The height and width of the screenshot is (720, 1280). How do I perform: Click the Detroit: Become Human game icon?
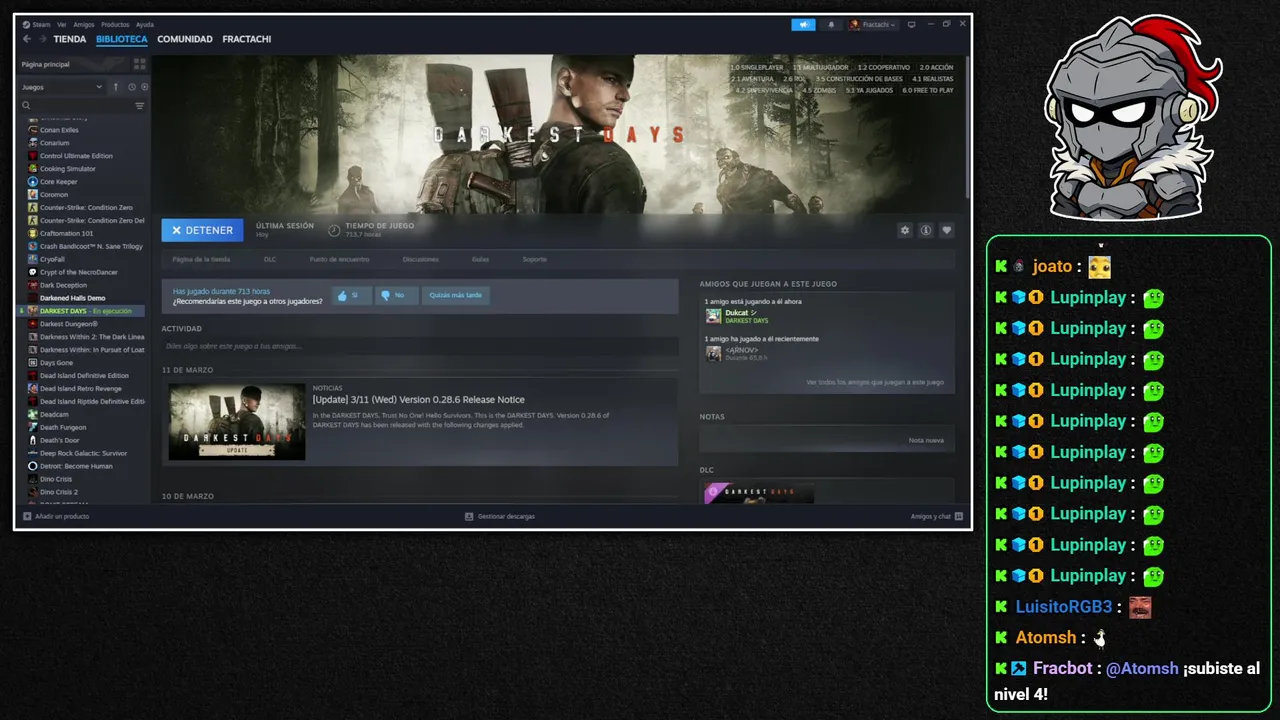33,466
